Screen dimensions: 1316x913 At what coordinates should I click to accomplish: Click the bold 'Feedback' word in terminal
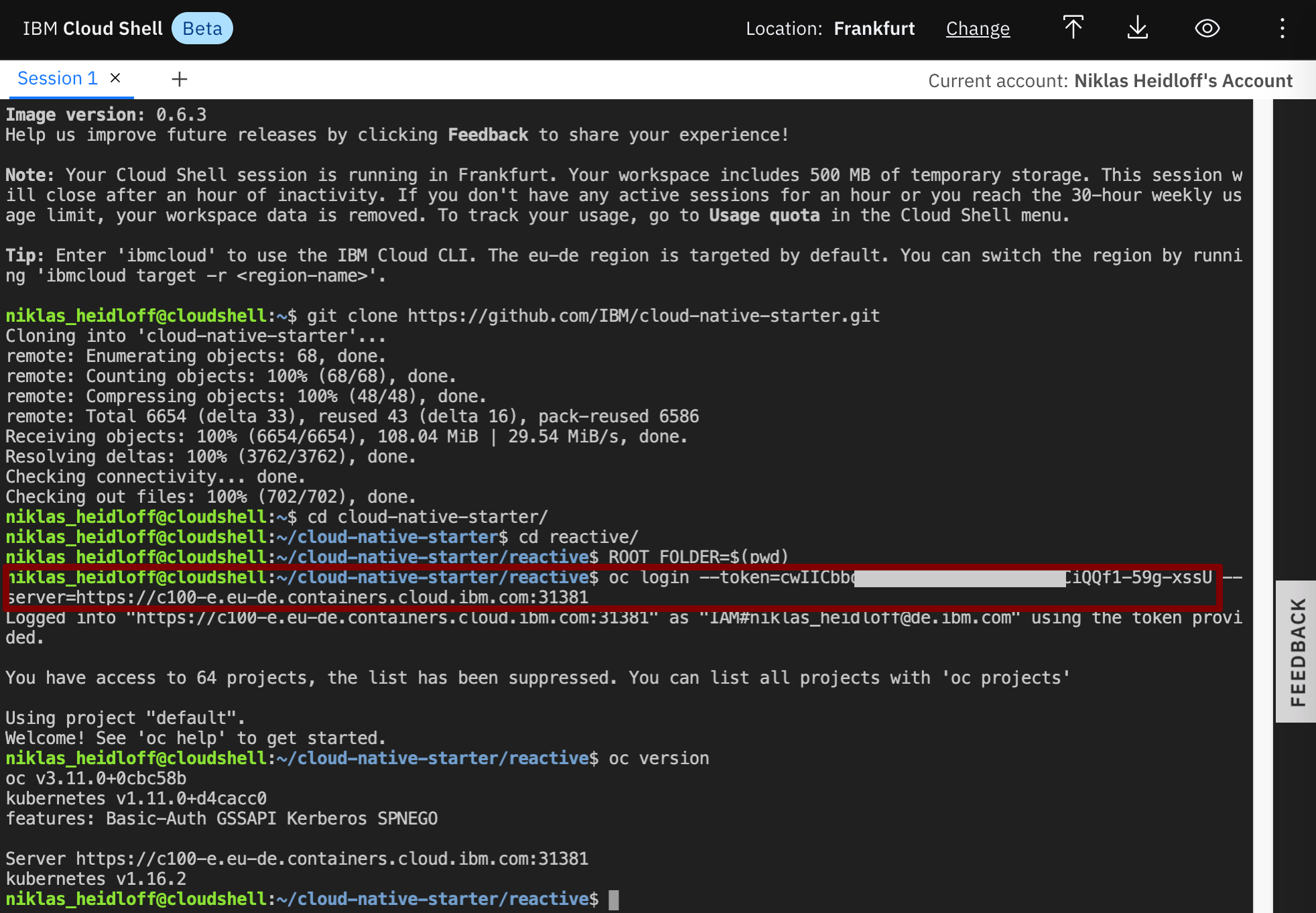pyautogui.click(x=488, y=135)
